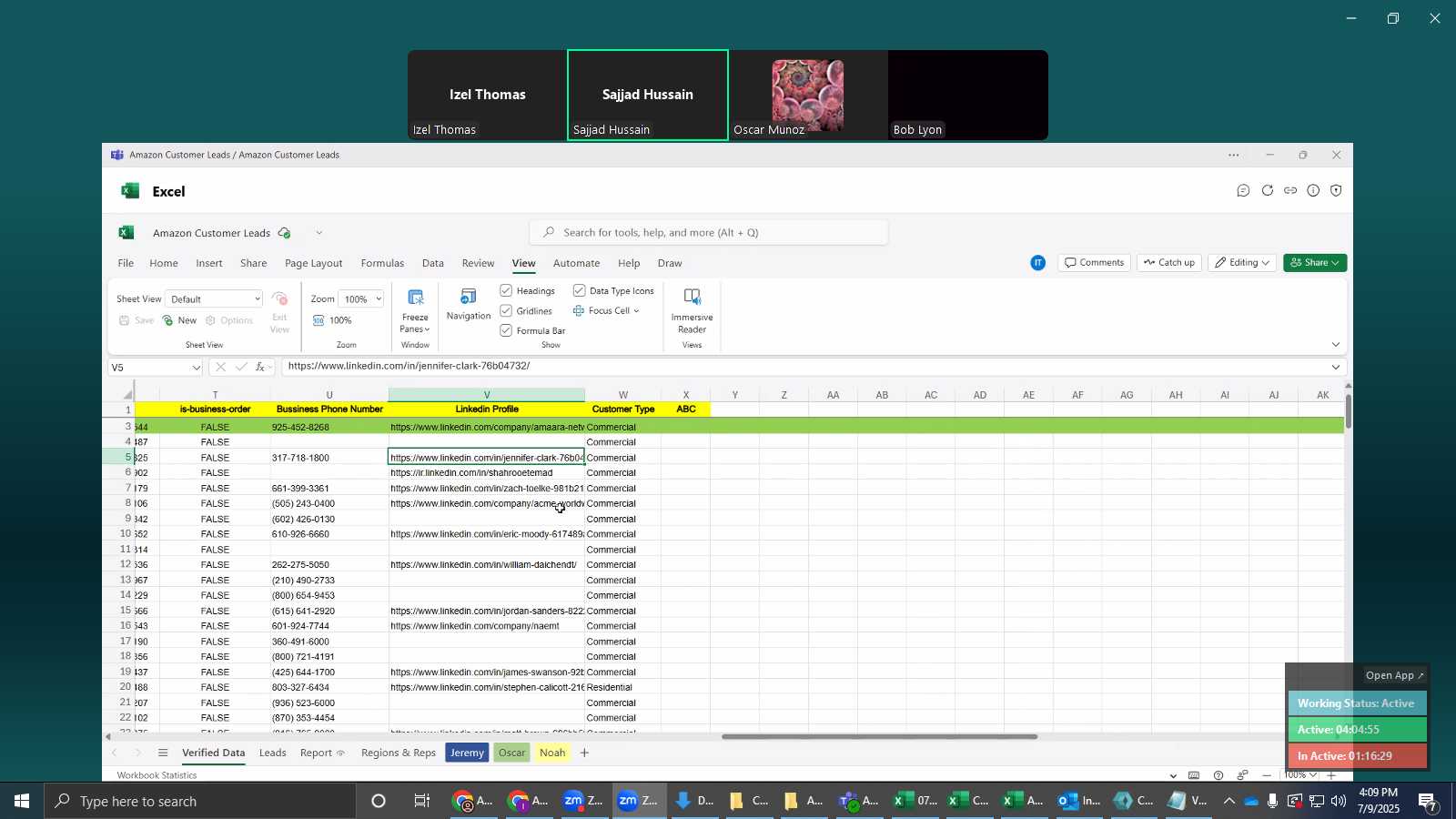Select all cells corner button

[127, 395]
